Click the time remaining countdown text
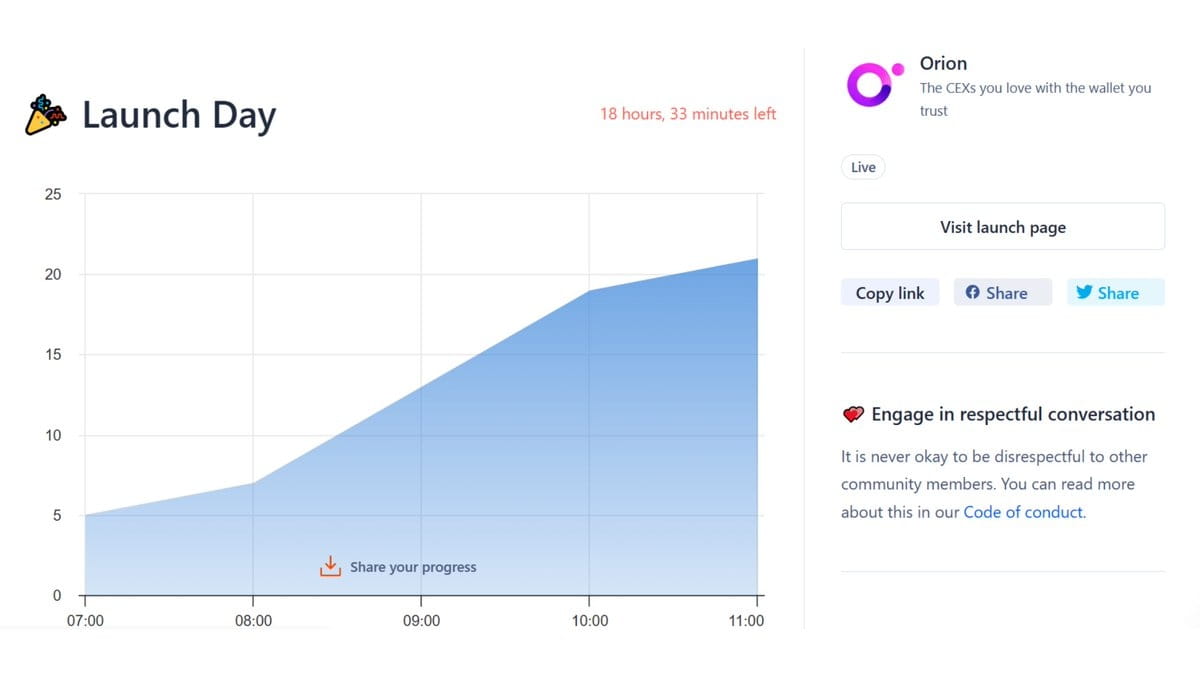This screenshot has height=675, width=1200. coord(688,114)
